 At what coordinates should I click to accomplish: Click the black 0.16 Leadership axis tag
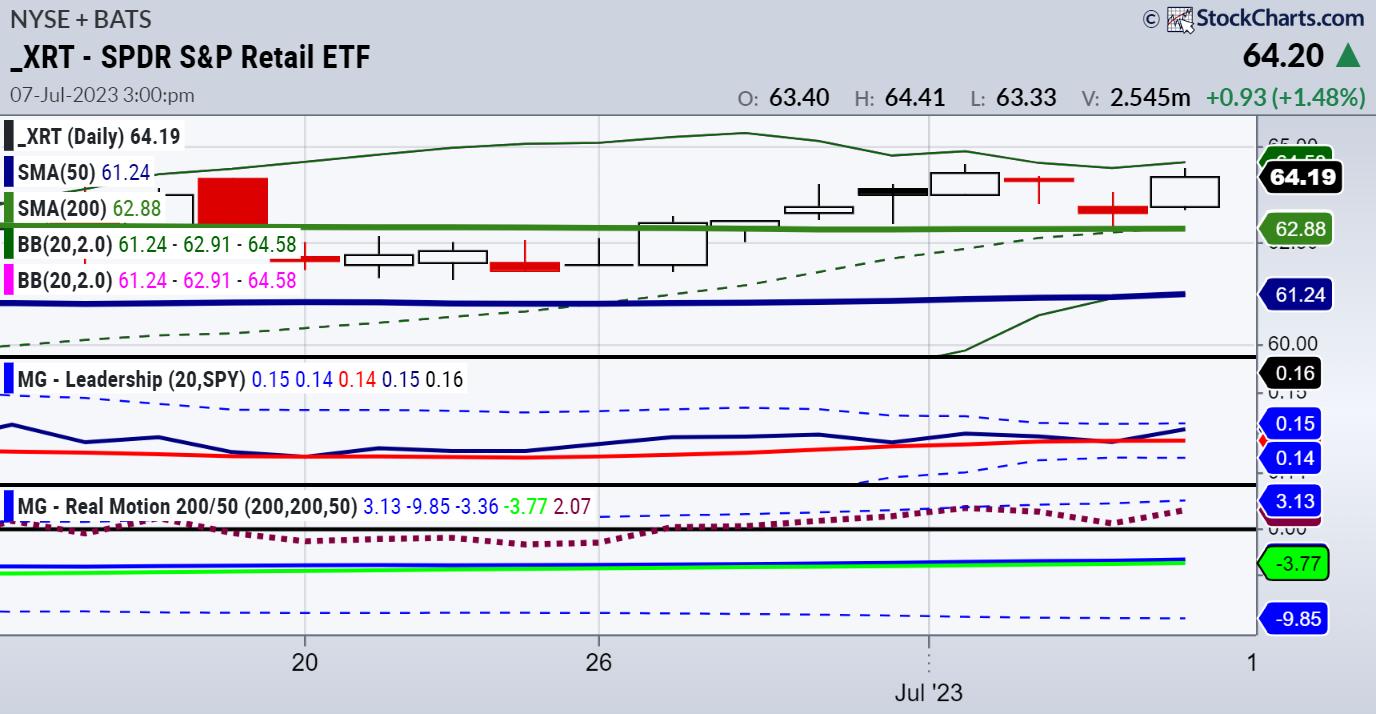[1290, 374]
